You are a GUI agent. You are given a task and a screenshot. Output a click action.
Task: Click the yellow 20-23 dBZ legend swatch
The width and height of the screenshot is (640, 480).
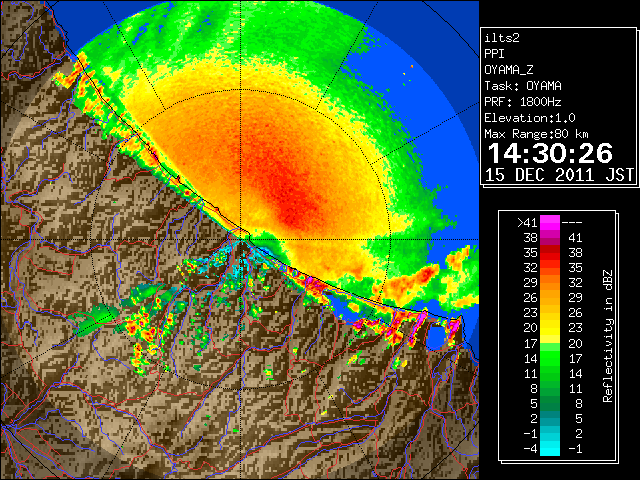point(550,328)
